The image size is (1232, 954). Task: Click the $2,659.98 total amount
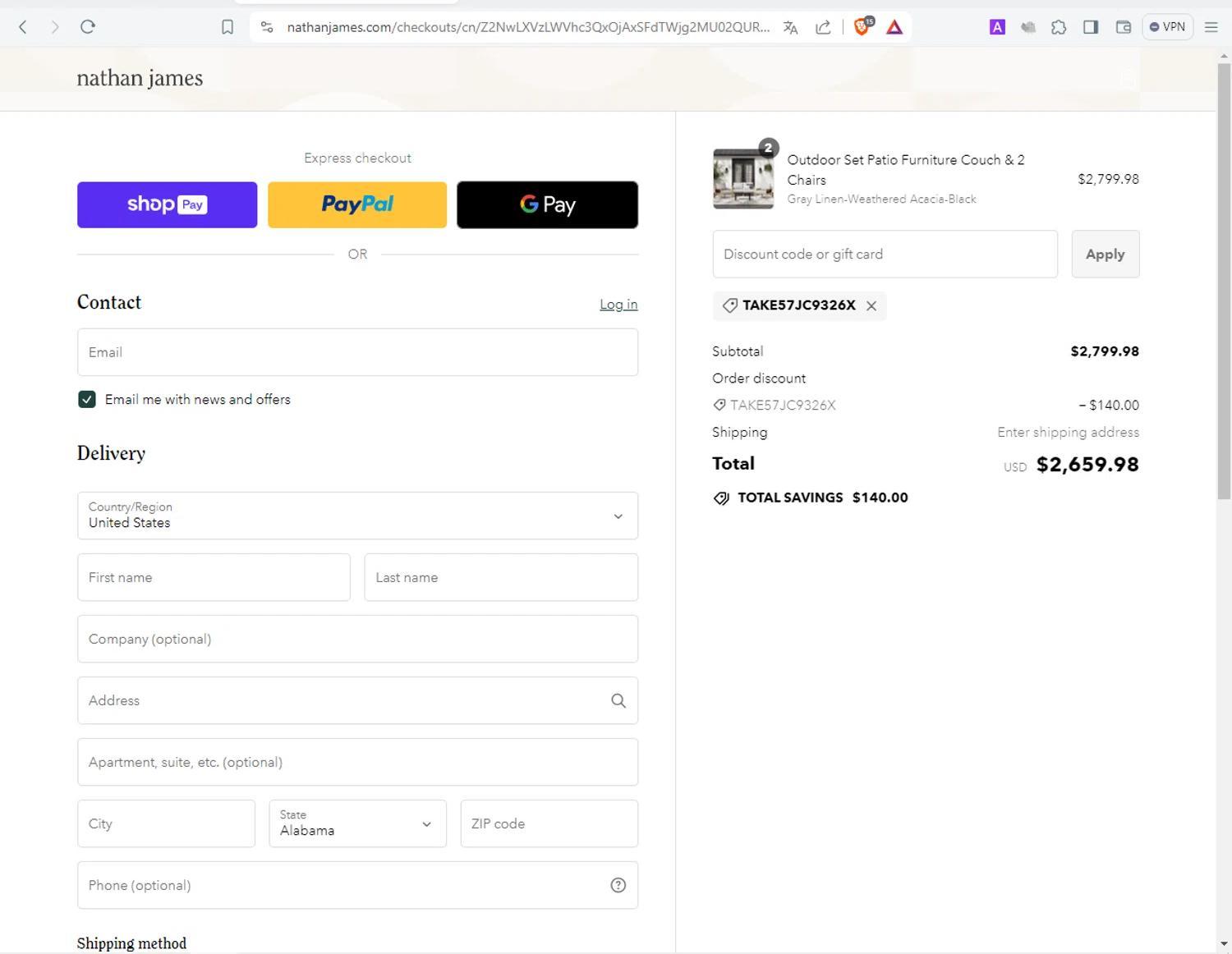point(1087,465)
